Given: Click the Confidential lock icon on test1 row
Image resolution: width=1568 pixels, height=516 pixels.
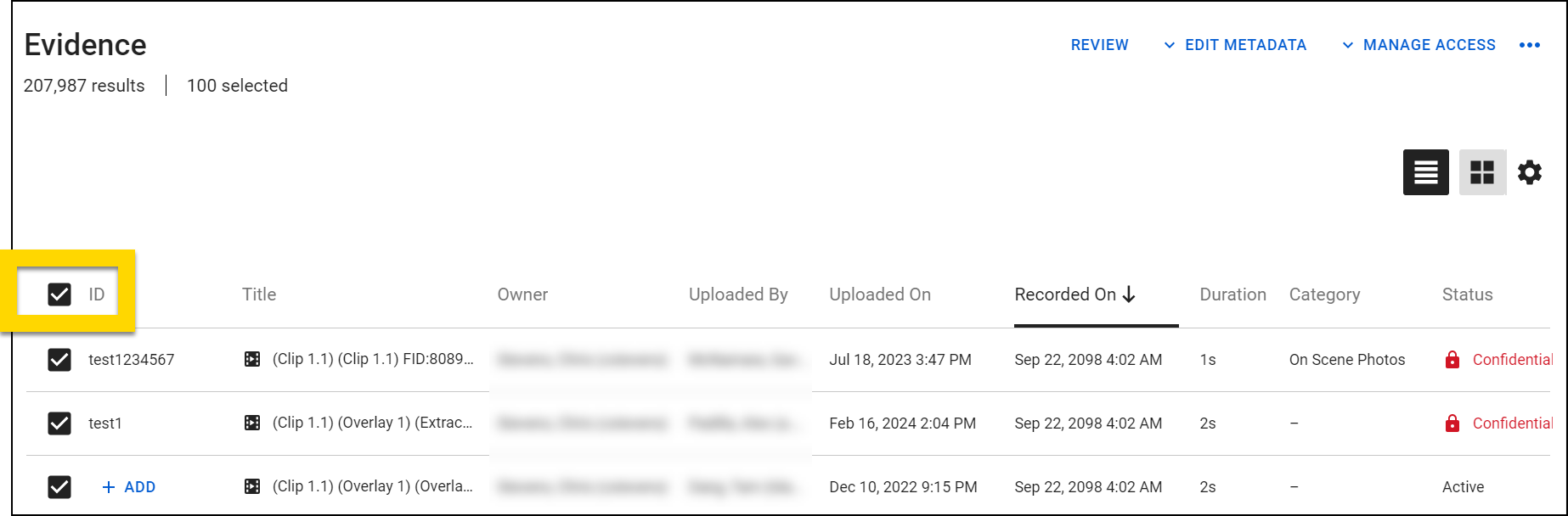Looking at the screenshot, I should point(1452,423).
